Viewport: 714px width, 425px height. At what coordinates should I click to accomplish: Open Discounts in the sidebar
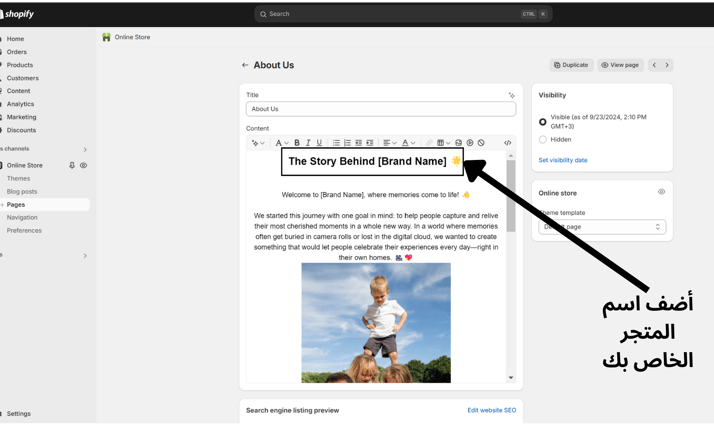21,130
